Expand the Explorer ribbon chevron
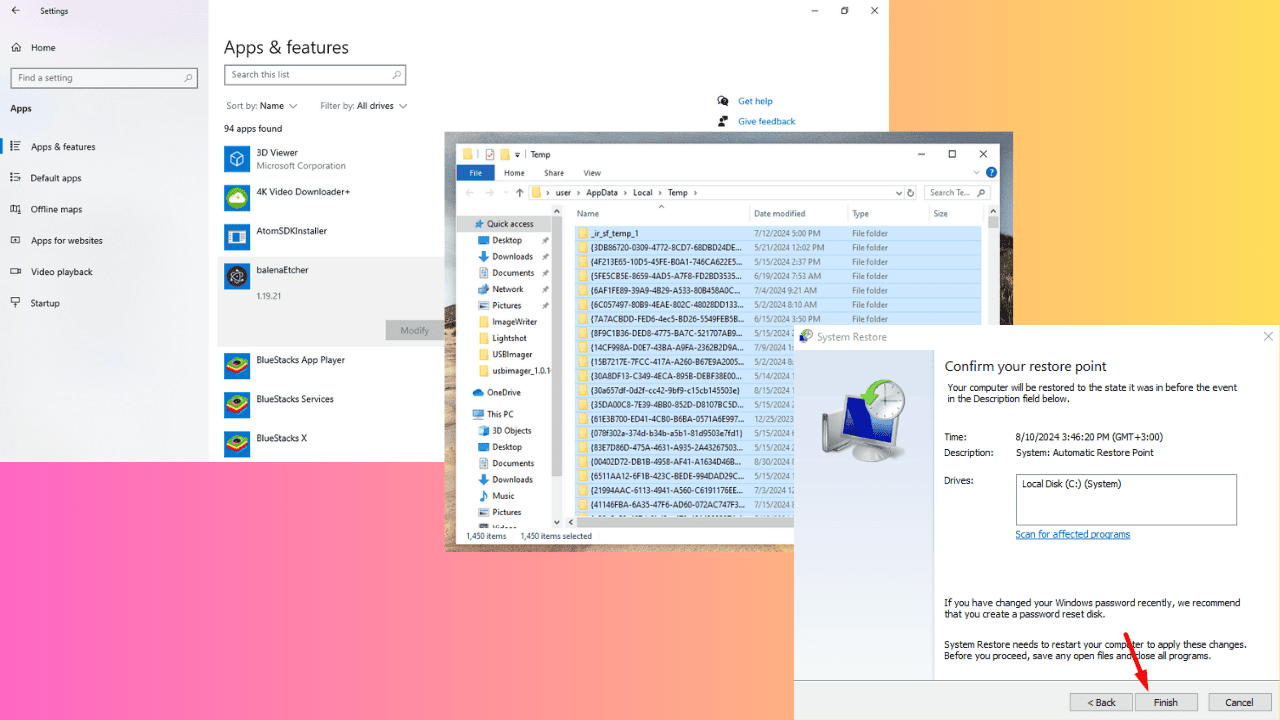This screenshot has width=1280, height=720. pos(977,172)
